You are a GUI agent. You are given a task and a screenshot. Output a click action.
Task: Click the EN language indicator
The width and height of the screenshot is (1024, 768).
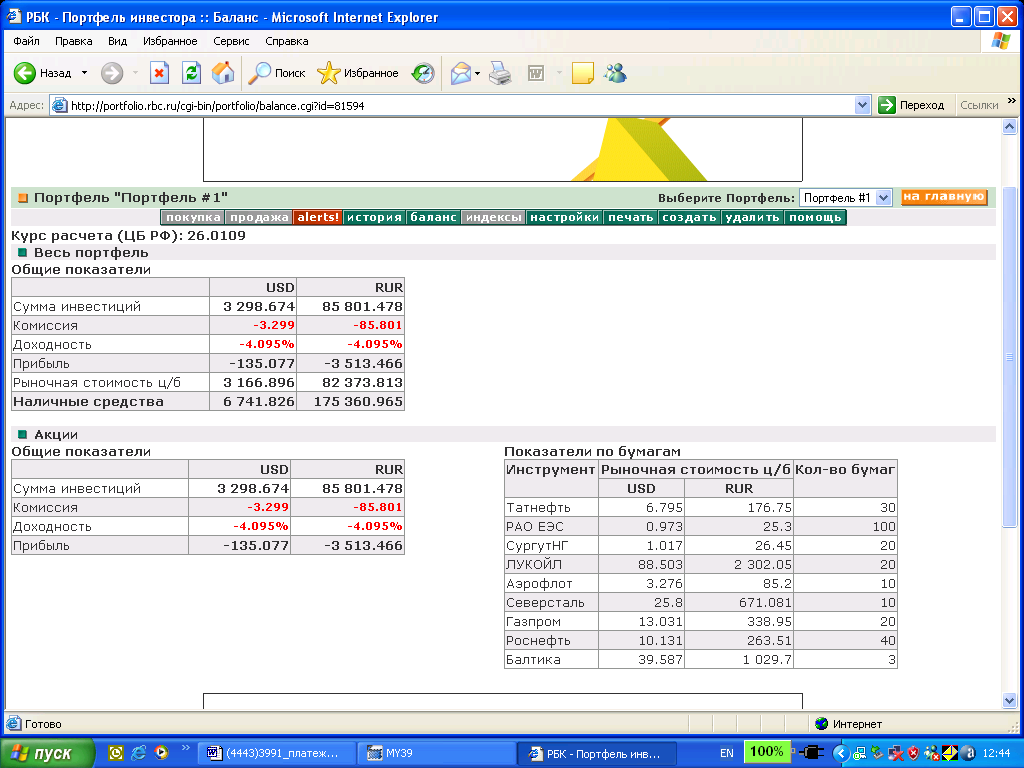[726, 753]
